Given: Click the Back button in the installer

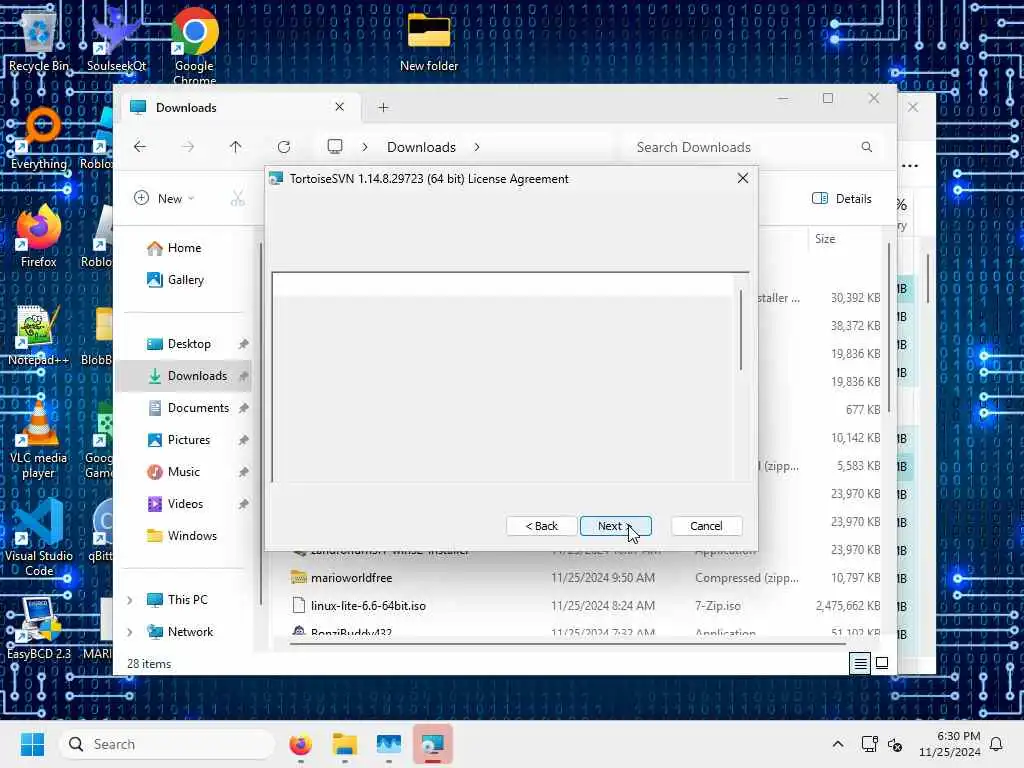Looking at the screenshot, I should pyautogui.click(x=541, y=526).
